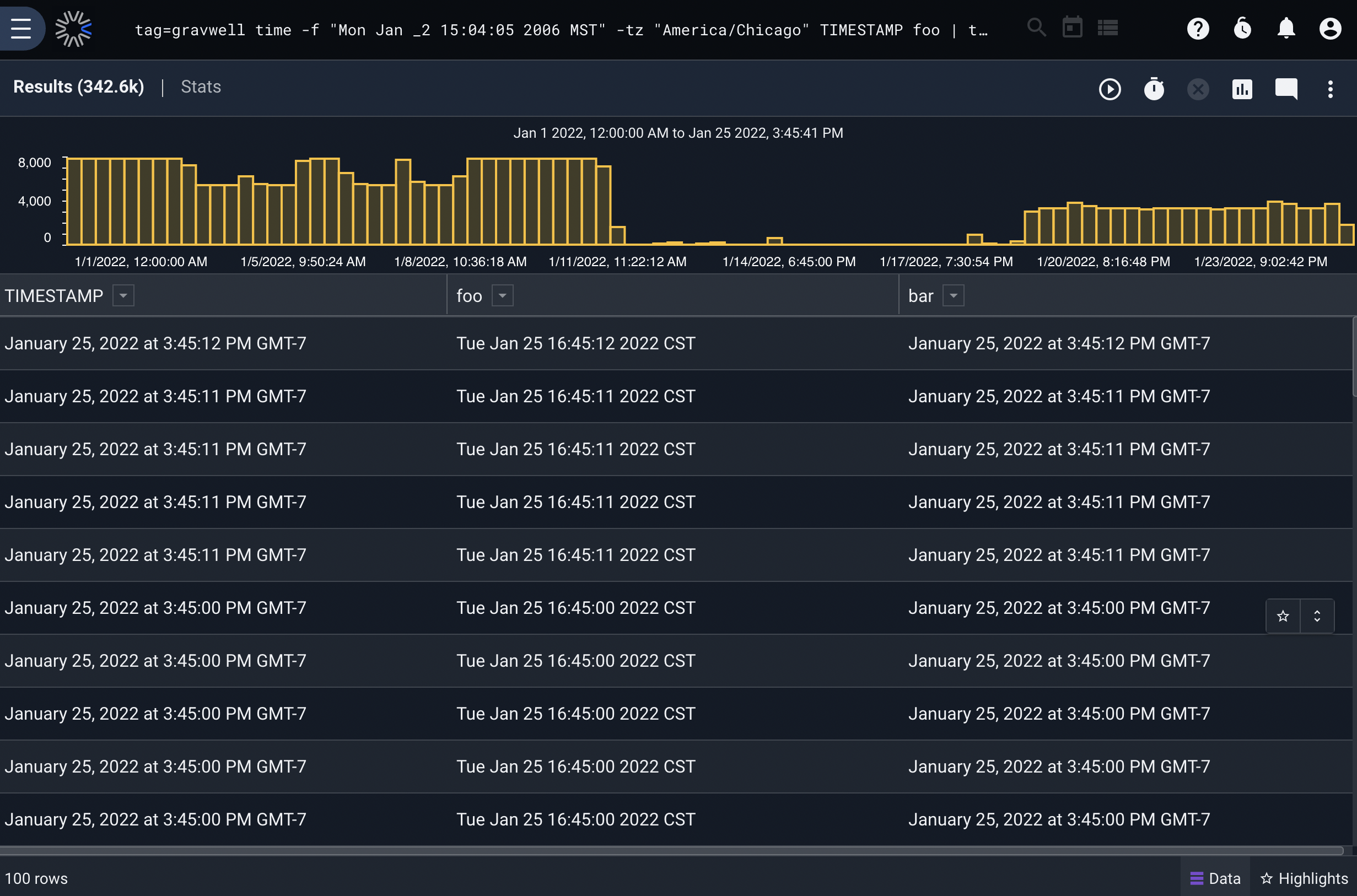Star the hovered 3:45:00 PM row
The width and height of the screenshot is (1357, 896).
pos(1283,616)
